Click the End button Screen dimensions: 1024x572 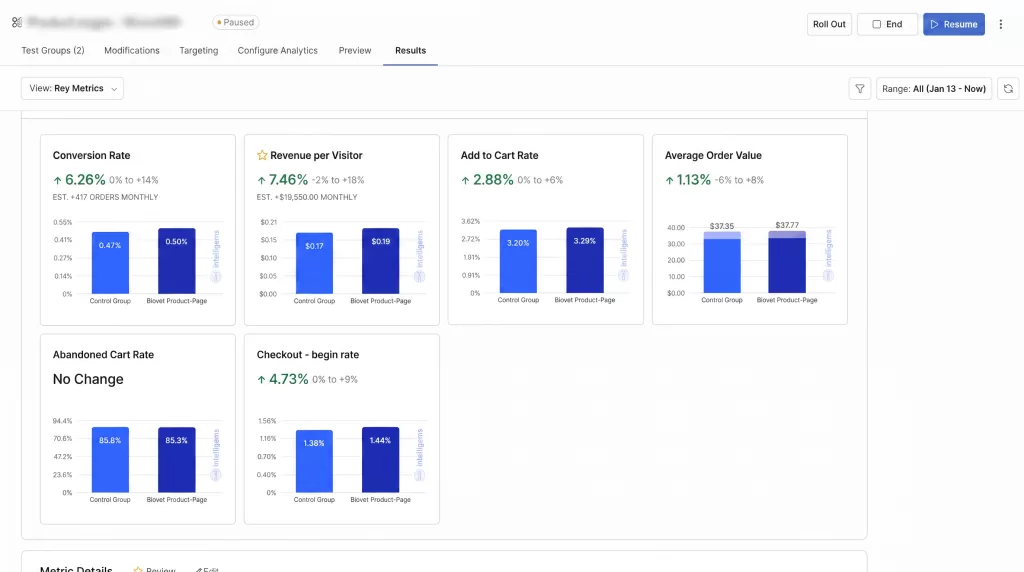pos(887,24)
